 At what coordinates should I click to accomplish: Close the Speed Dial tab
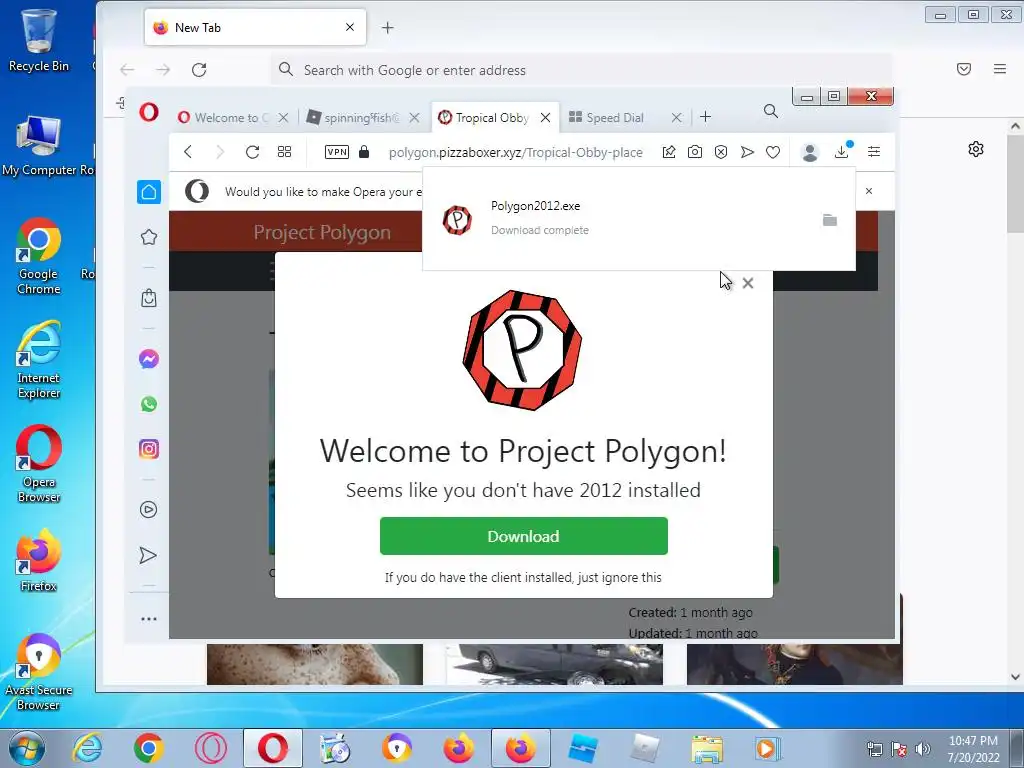point(677,118)
